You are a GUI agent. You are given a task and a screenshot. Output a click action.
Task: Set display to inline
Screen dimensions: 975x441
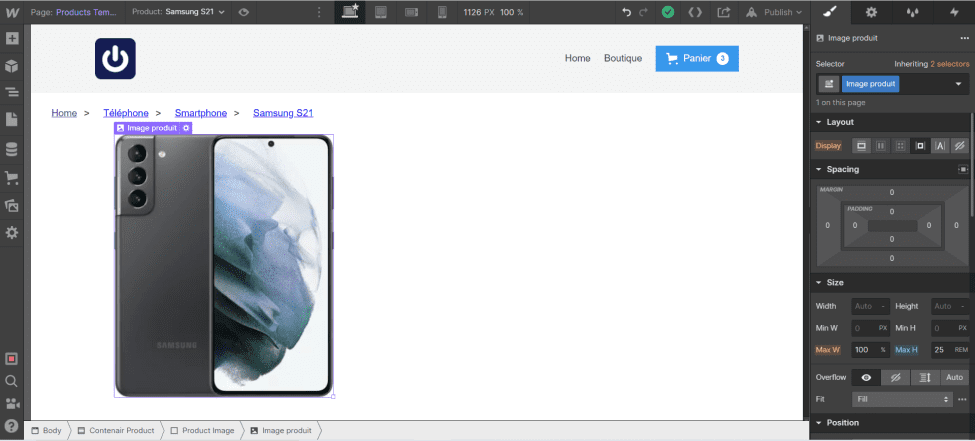click(940, 146)
